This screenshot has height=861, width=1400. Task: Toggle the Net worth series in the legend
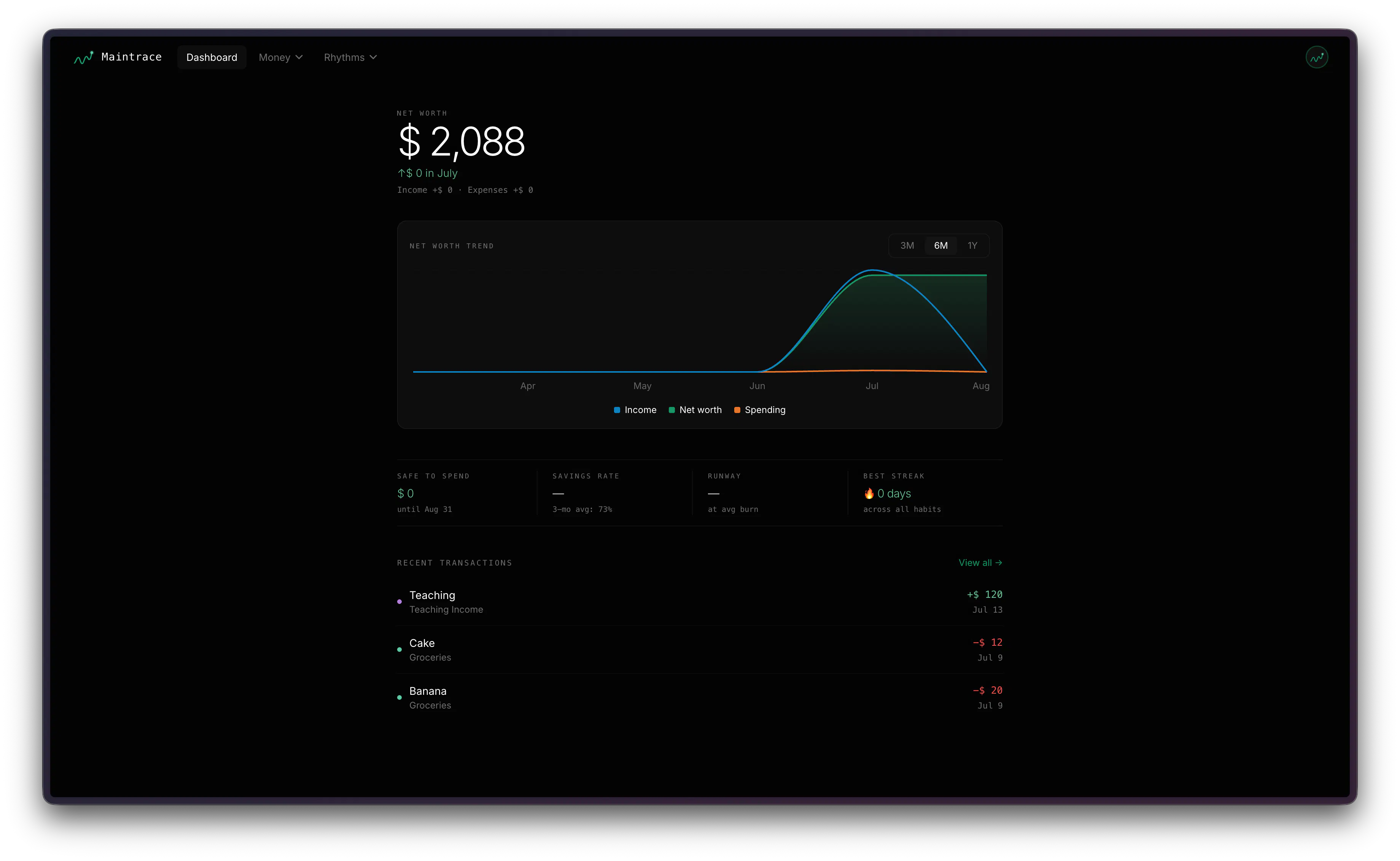(x=695, y=410)
